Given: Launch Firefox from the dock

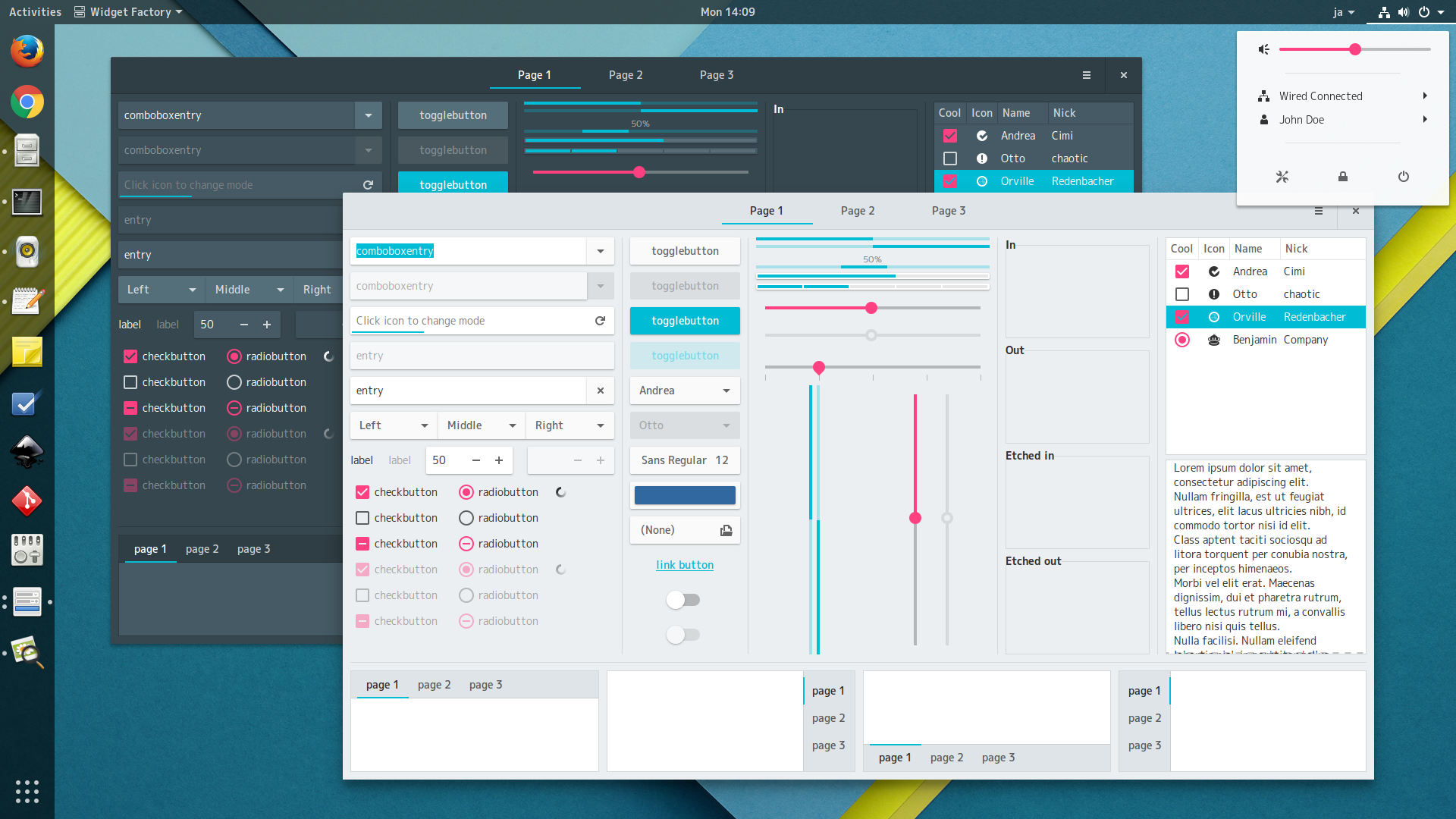Looking at the screenshot, I should 27,52.
